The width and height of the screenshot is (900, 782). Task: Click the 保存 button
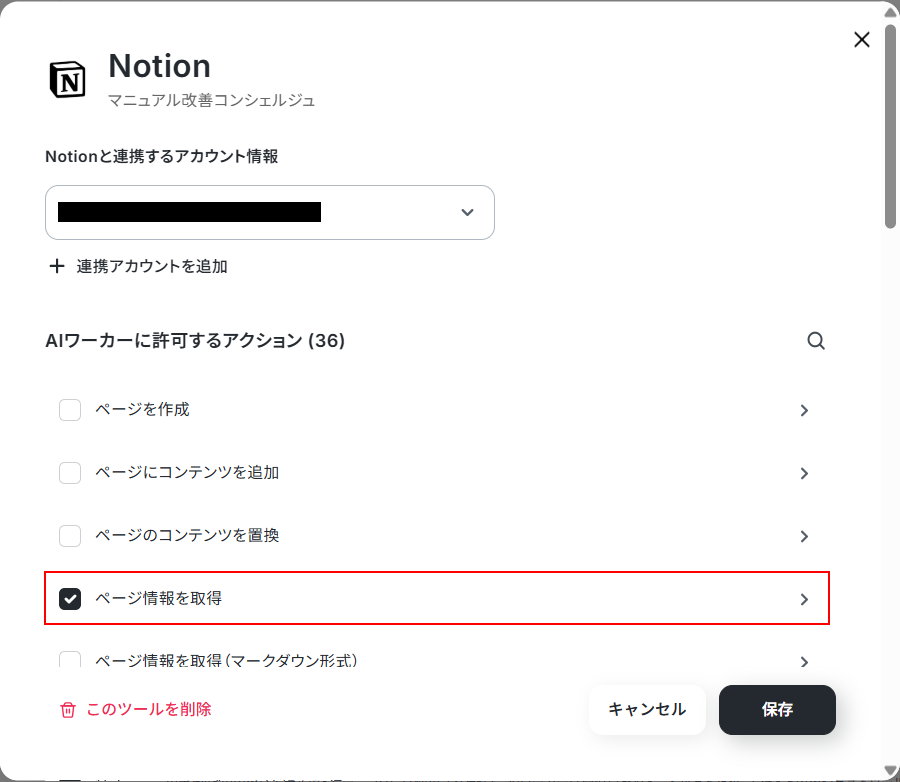coord(777,710)
